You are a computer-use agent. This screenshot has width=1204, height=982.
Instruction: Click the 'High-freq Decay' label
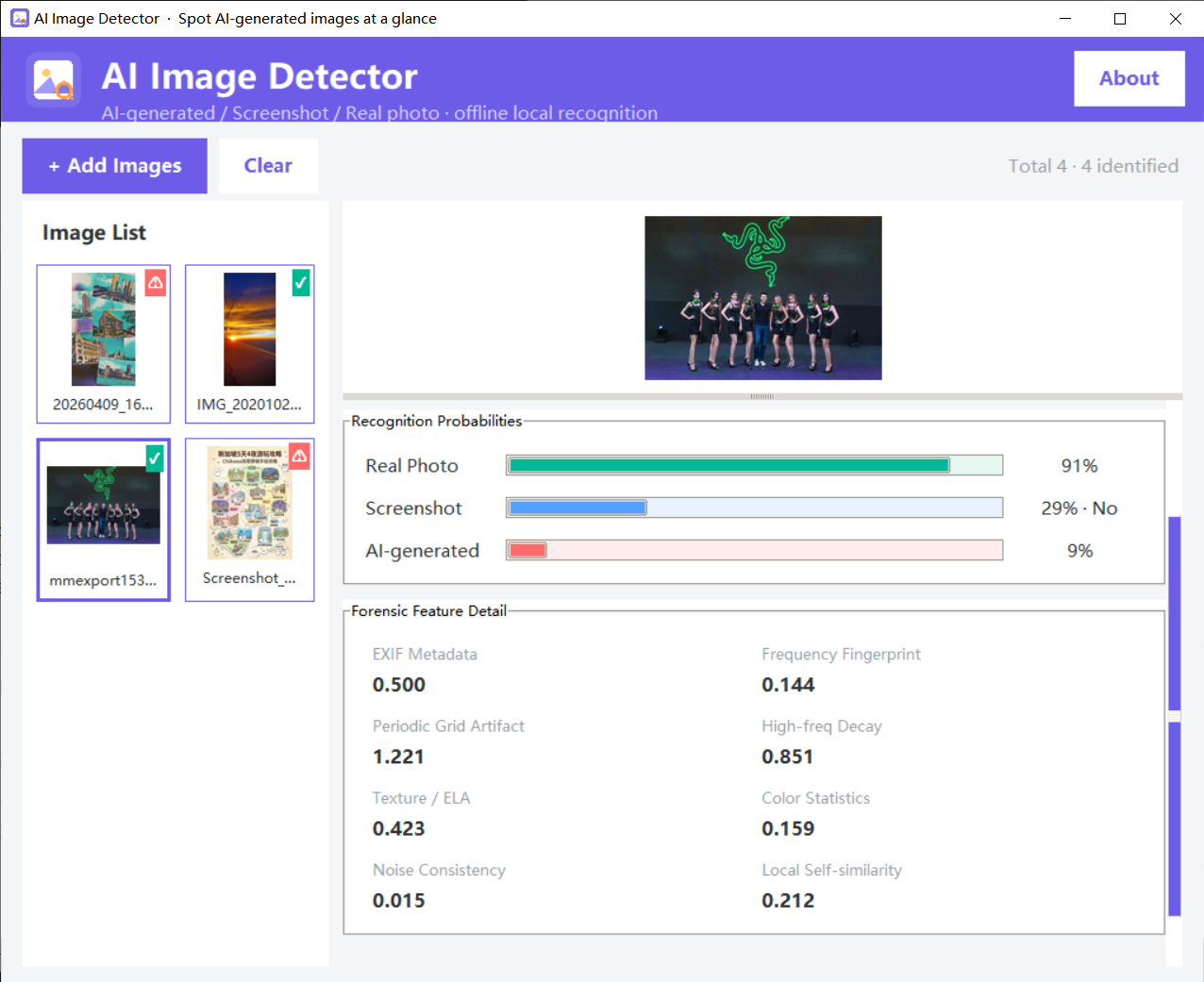(822, 726)
